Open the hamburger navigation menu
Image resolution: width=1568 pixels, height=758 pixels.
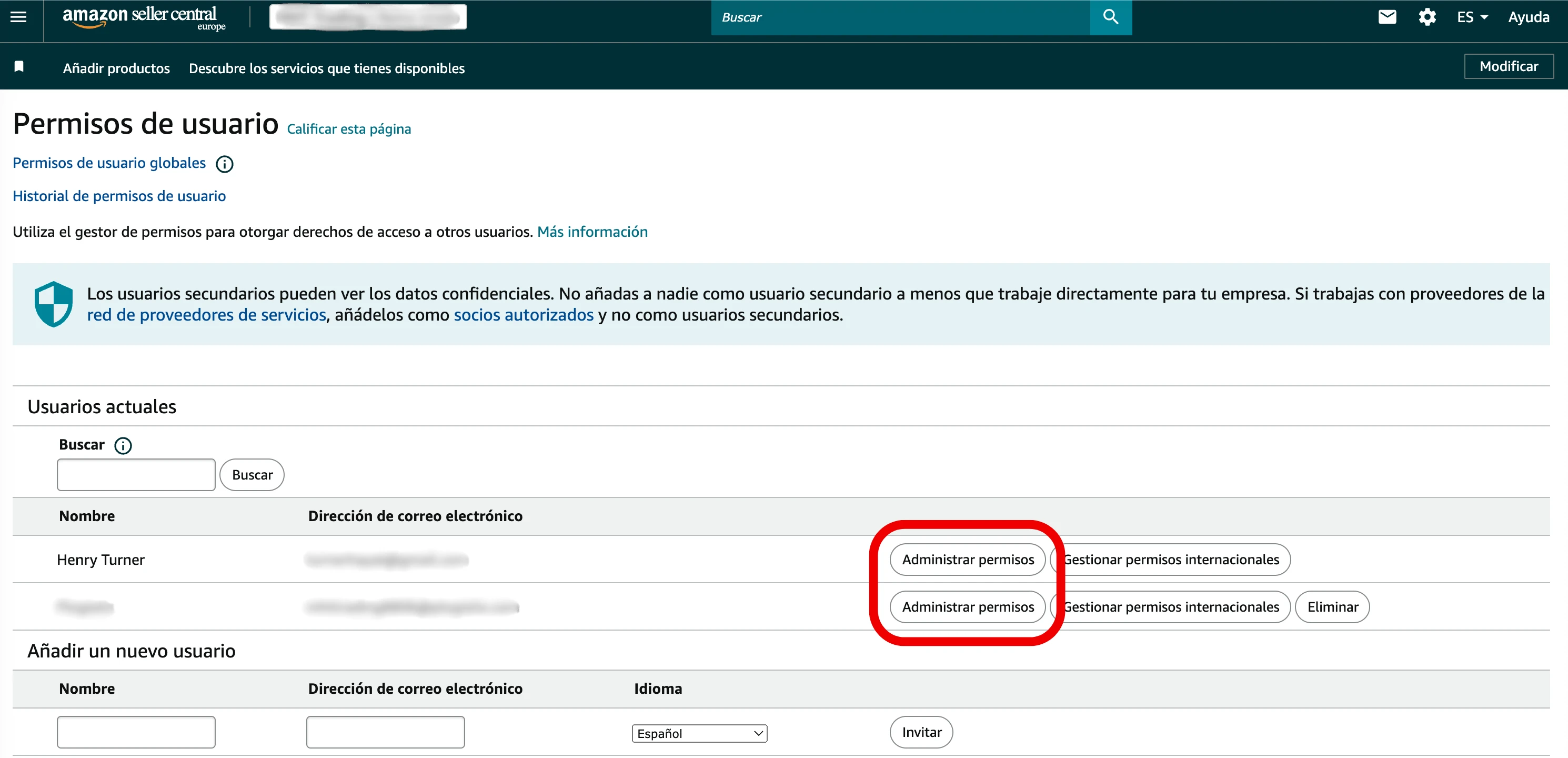(x=19, y=17)
